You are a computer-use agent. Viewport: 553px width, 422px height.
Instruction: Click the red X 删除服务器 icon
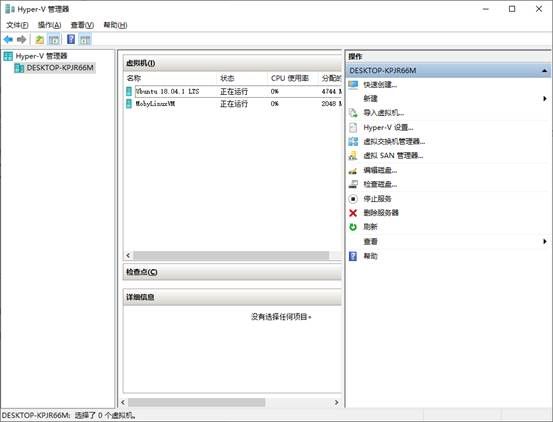[353, 213]
